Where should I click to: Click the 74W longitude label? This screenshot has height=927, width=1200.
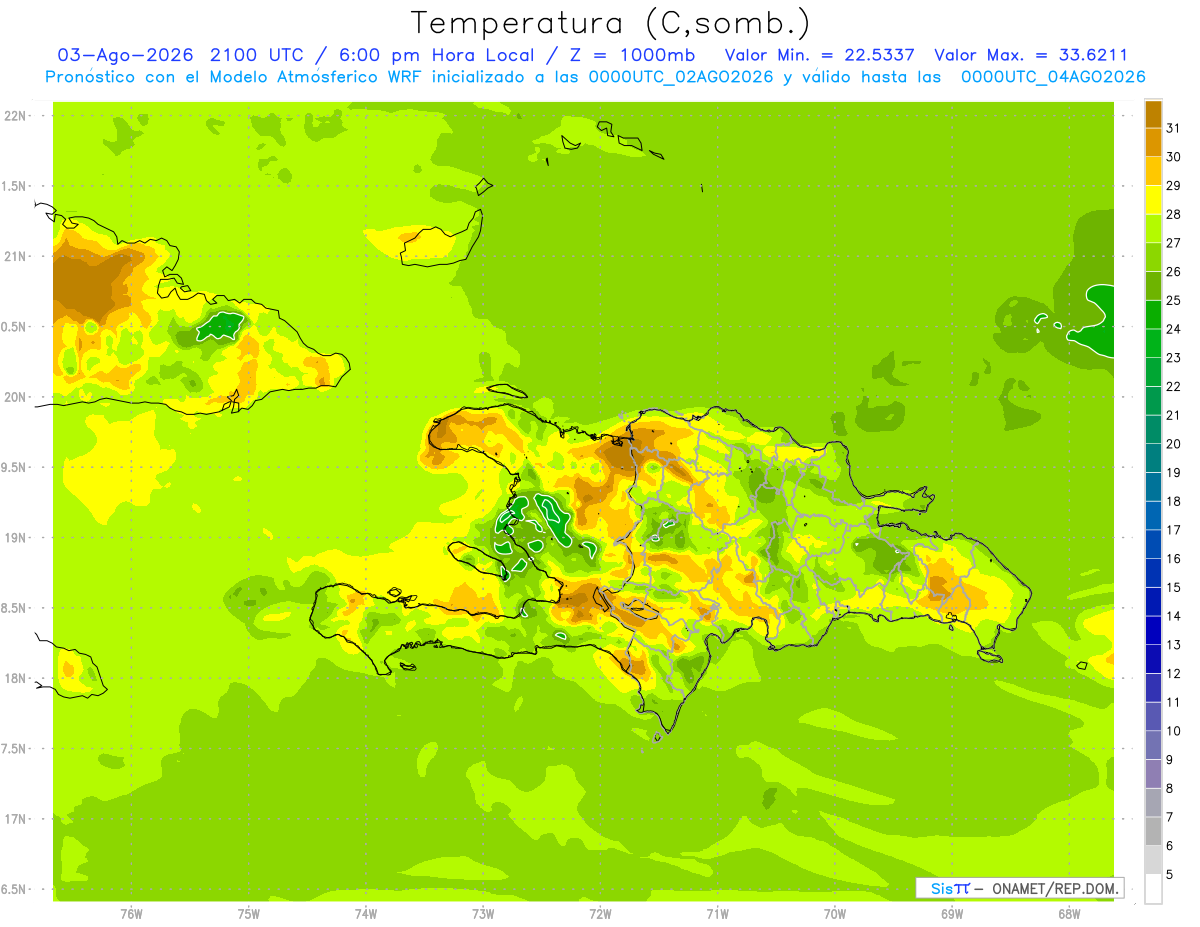coord(366,913)
